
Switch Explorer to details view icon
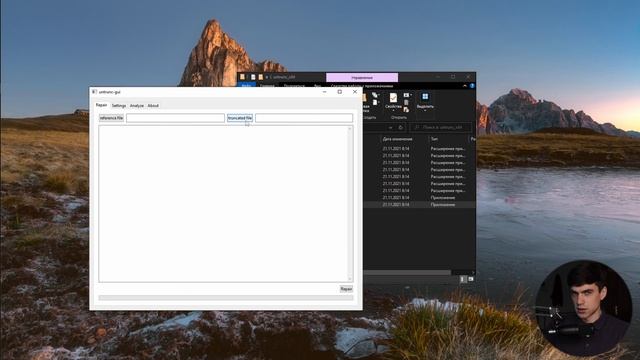click(463, 279)
